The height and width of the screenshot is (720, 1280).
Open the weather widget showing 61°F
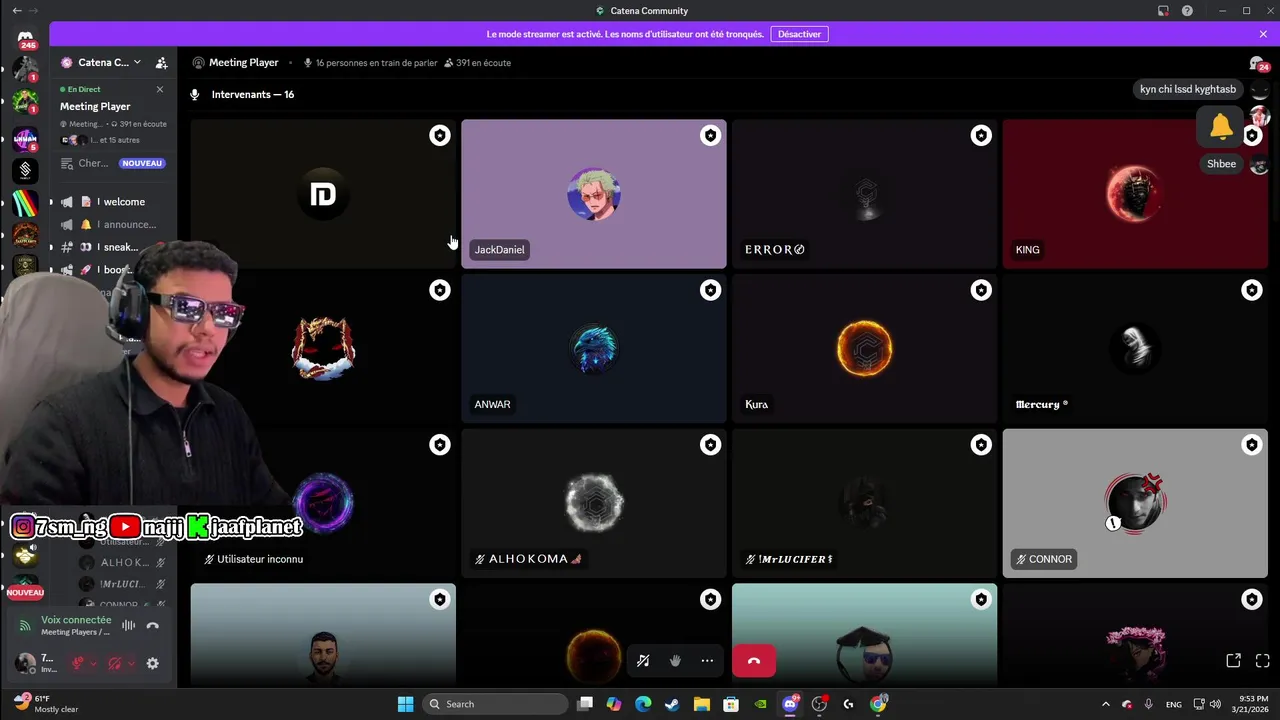coord(45,704)
